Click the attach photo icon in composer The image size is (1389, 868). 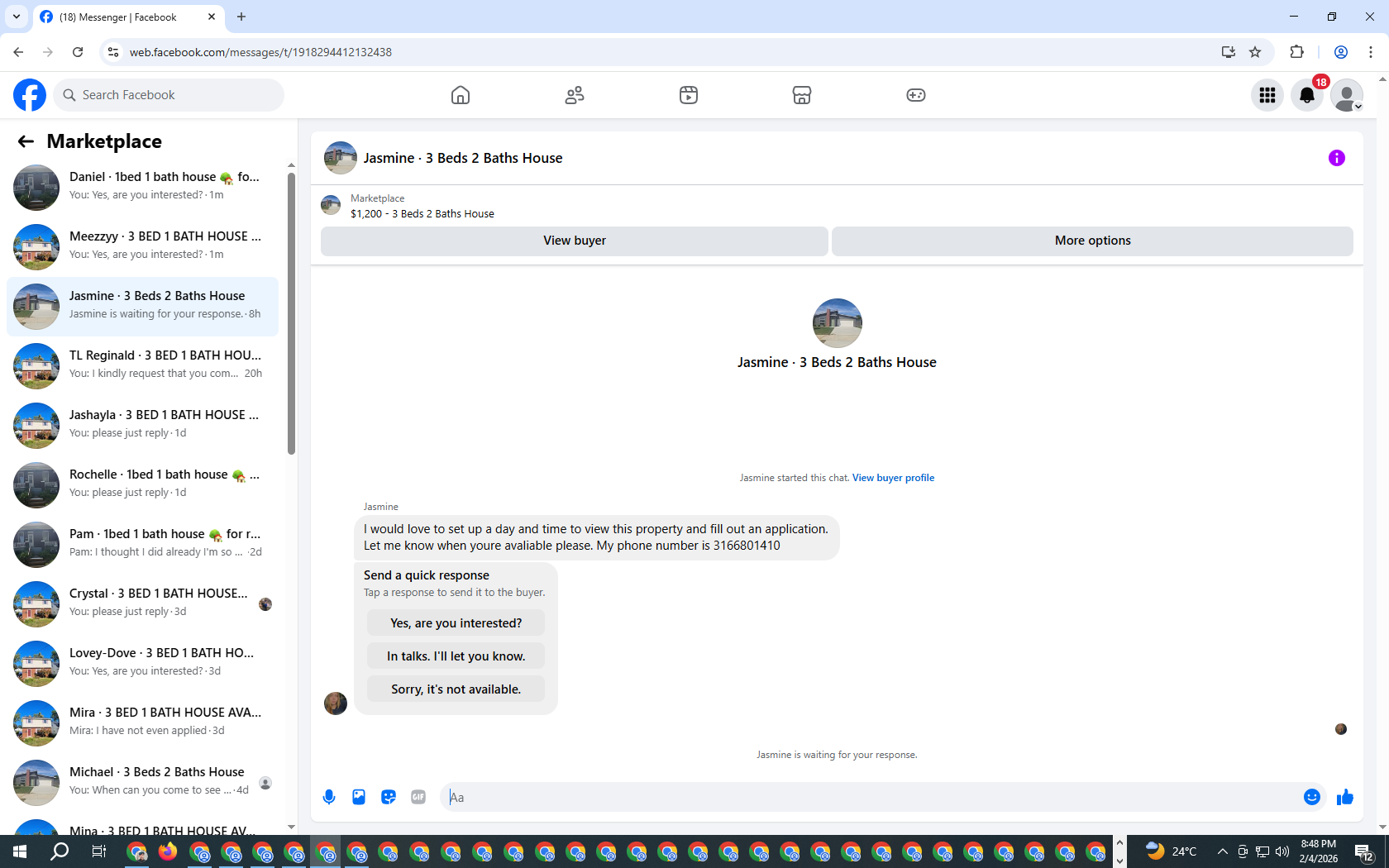(x=359, y=797)
